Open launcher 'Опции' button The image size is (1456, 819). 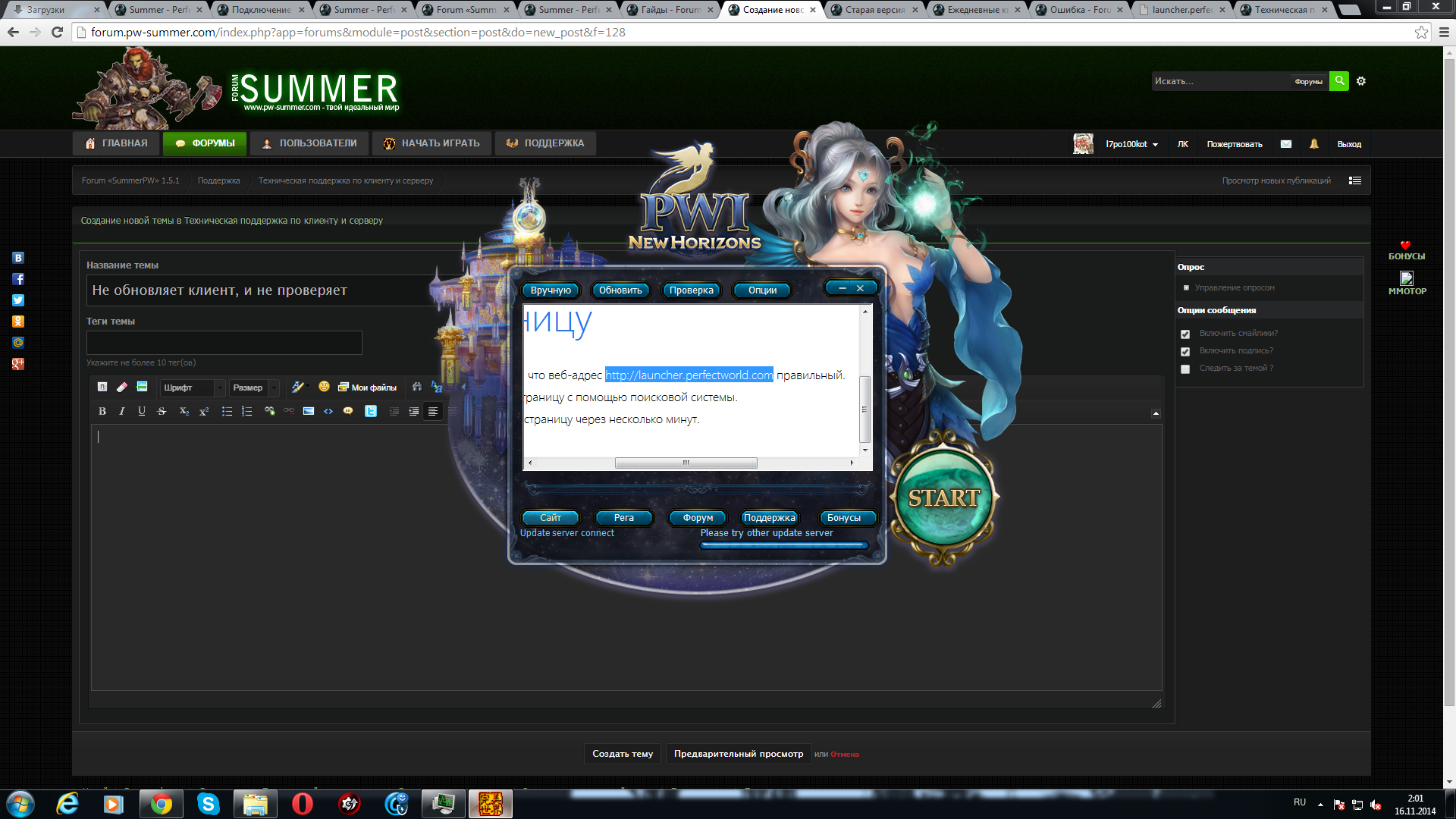(762, 290)
